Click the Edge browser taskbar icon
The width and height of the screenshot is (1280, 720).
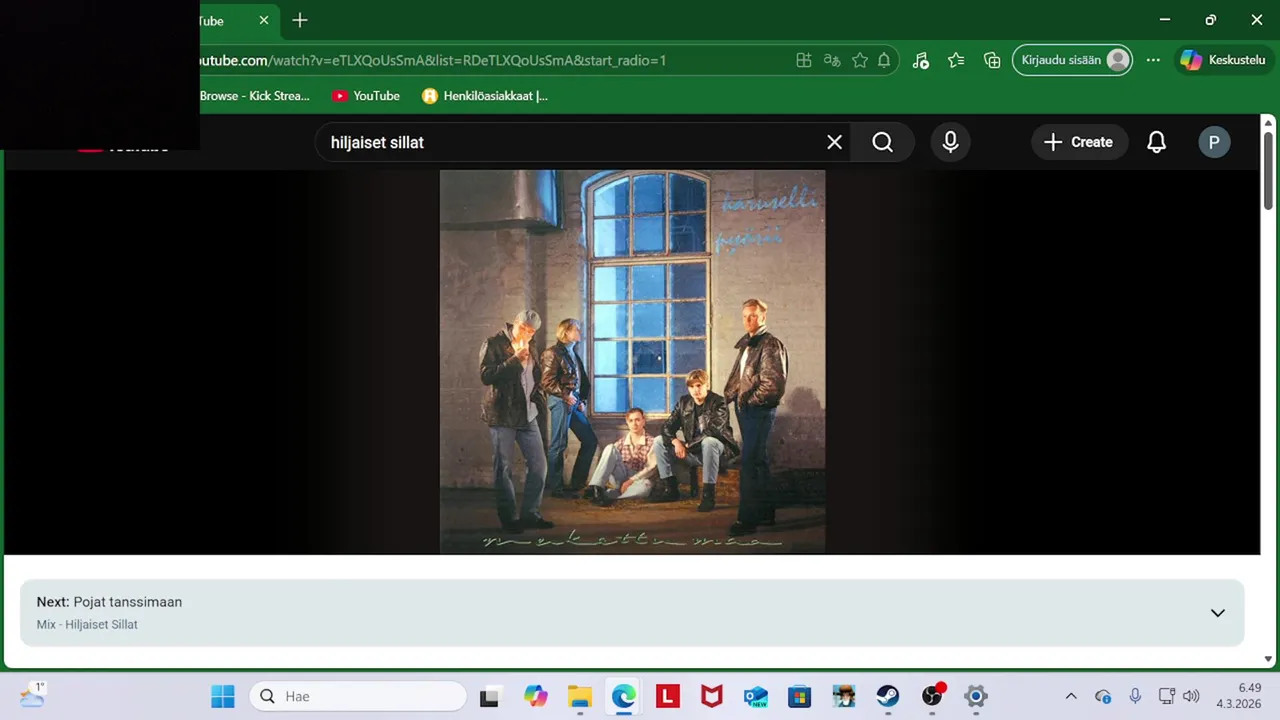pos(624,696)
